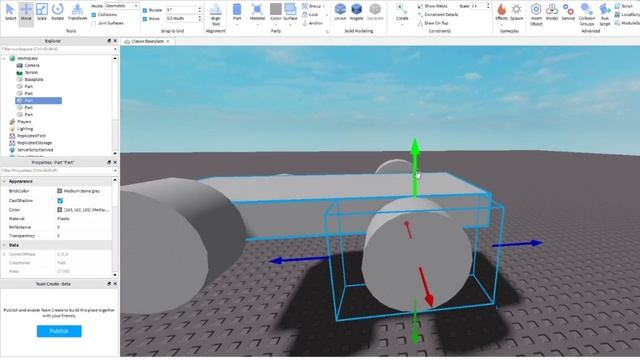Open the Material dropdown arrow
640x360 pixels.
(x=257, y=25)
